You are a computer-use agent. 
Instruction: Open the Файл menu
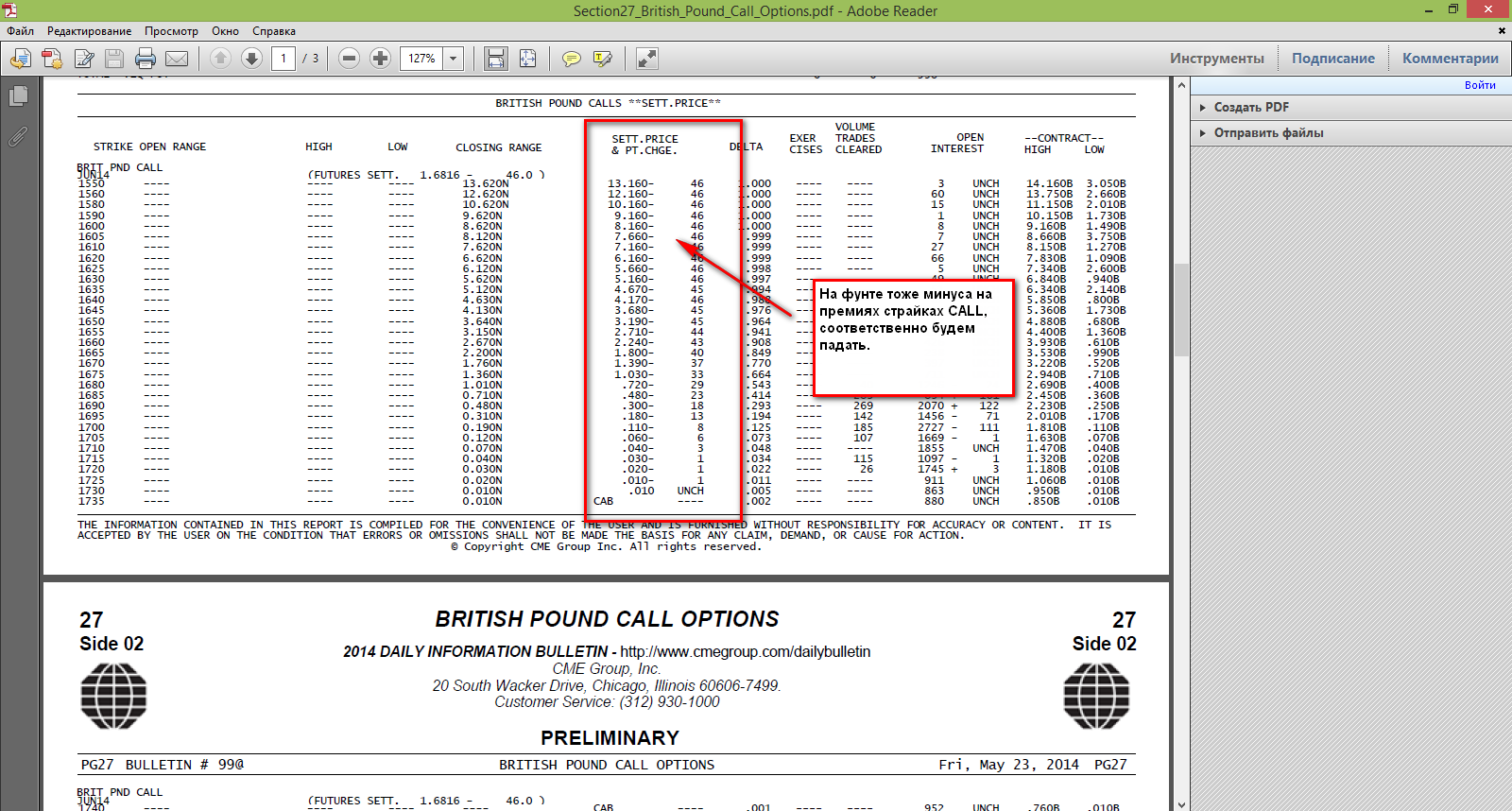pyautogui.click(x=21, y=31)
